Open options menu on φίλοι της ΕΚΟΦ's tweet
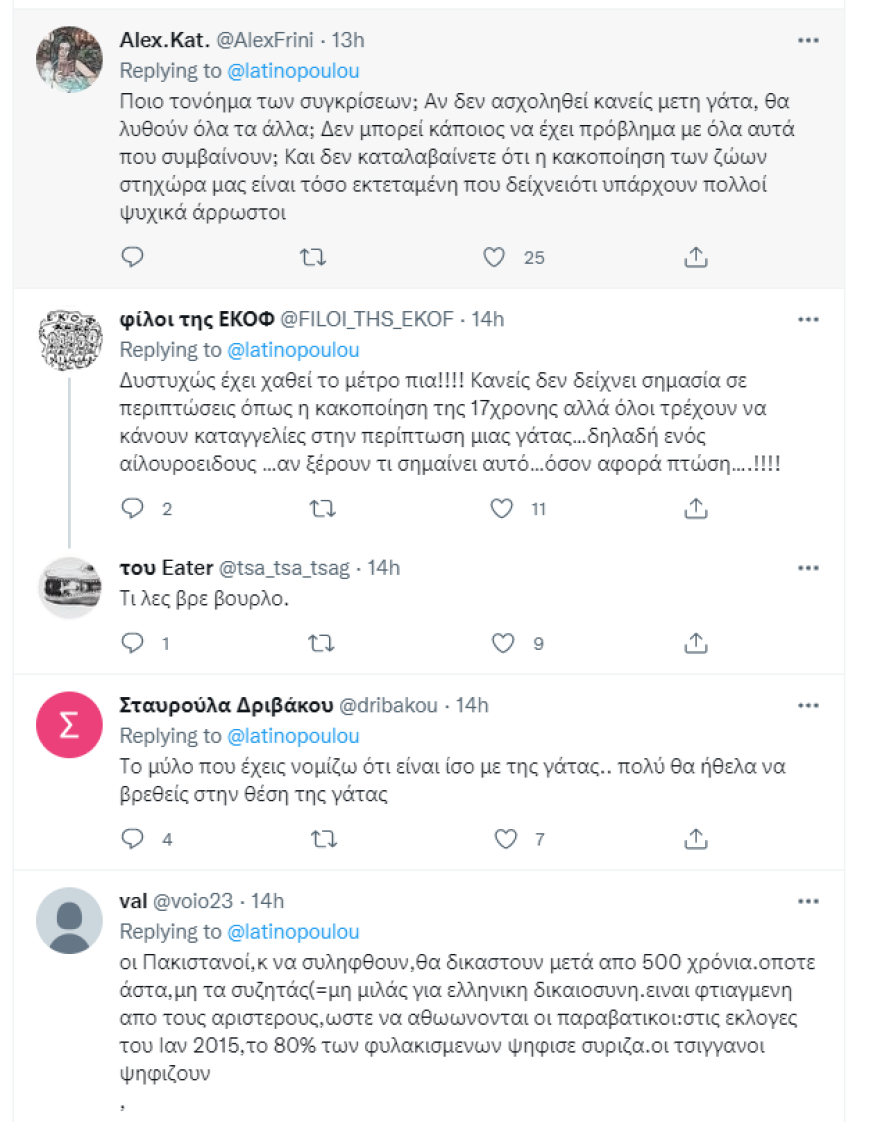Viewport: 880px width, 1122px height. coord(809,318)
